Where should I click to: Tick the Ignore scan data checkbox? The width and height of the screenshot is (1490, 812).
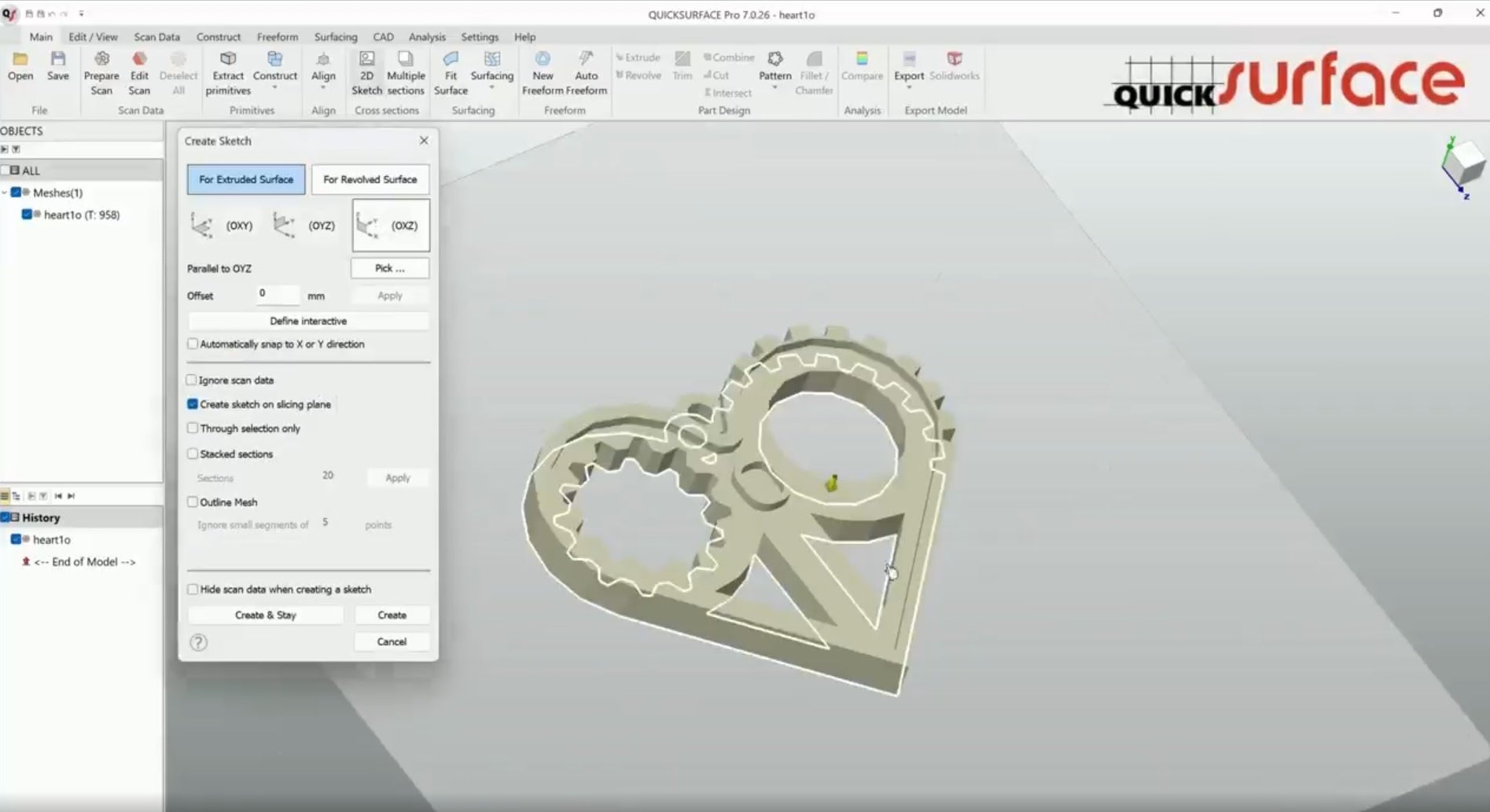192,380
